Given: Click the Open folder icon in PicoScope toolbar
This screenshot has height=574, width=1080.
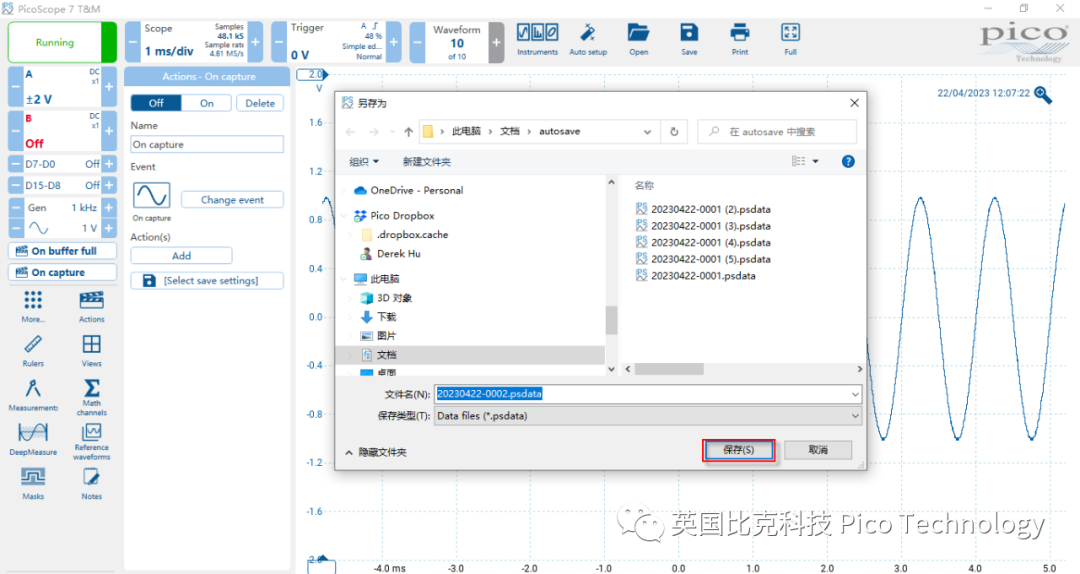Looking at the screenshot, I should (x=638, y=32).
